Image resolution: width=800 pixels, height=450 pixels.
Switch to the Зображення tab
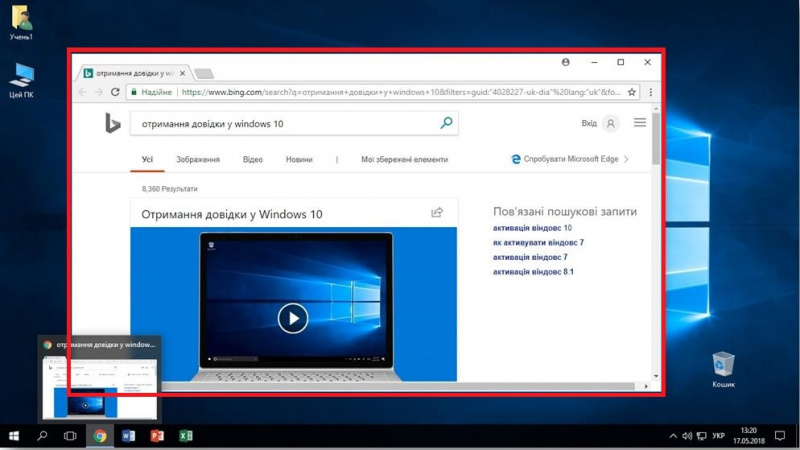point(197,159)
